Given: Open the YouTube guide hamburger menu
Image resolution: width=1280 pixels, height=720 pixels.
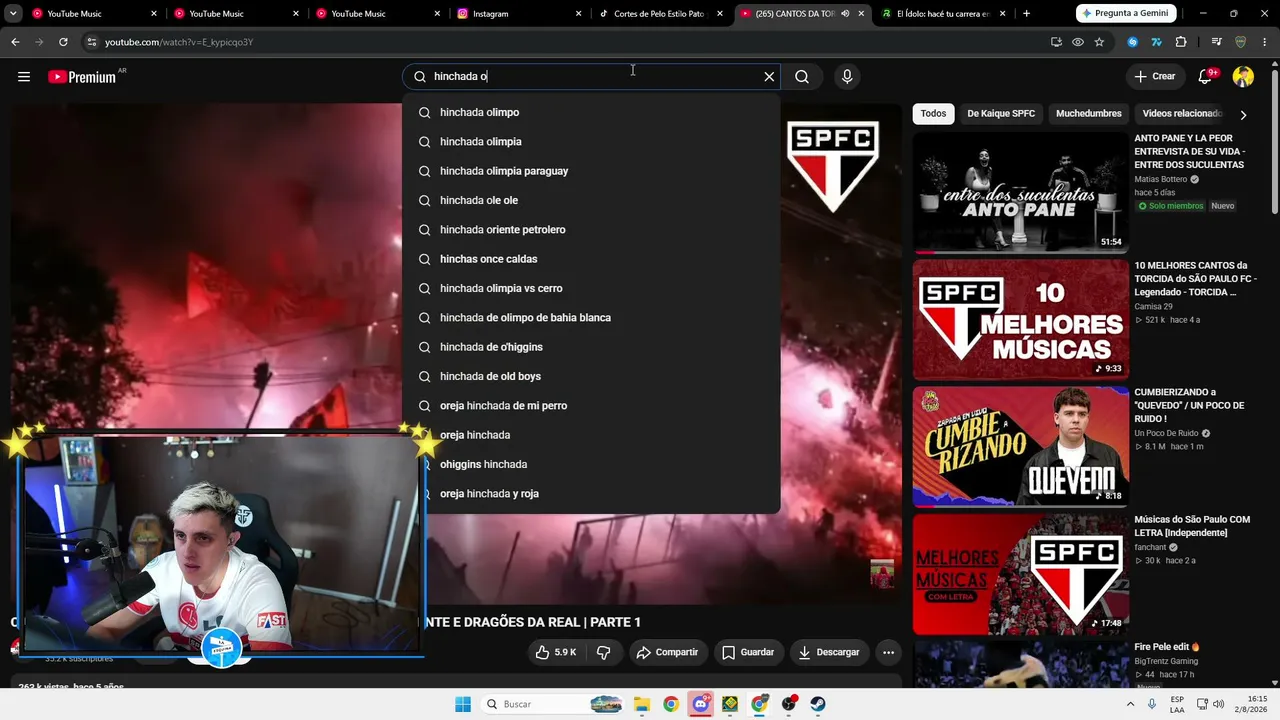Looking at the screenshot, I should (24, 77).
